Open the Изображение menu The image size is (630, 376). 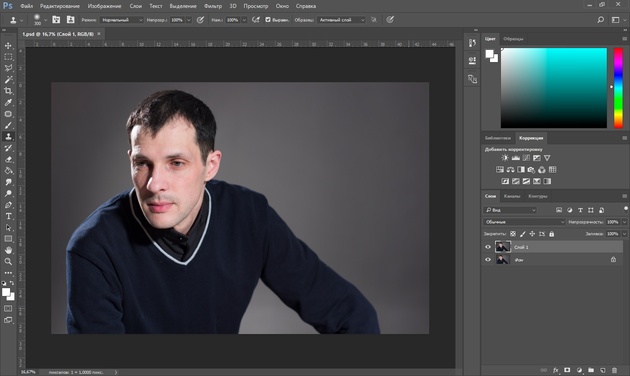click(104, 6)
